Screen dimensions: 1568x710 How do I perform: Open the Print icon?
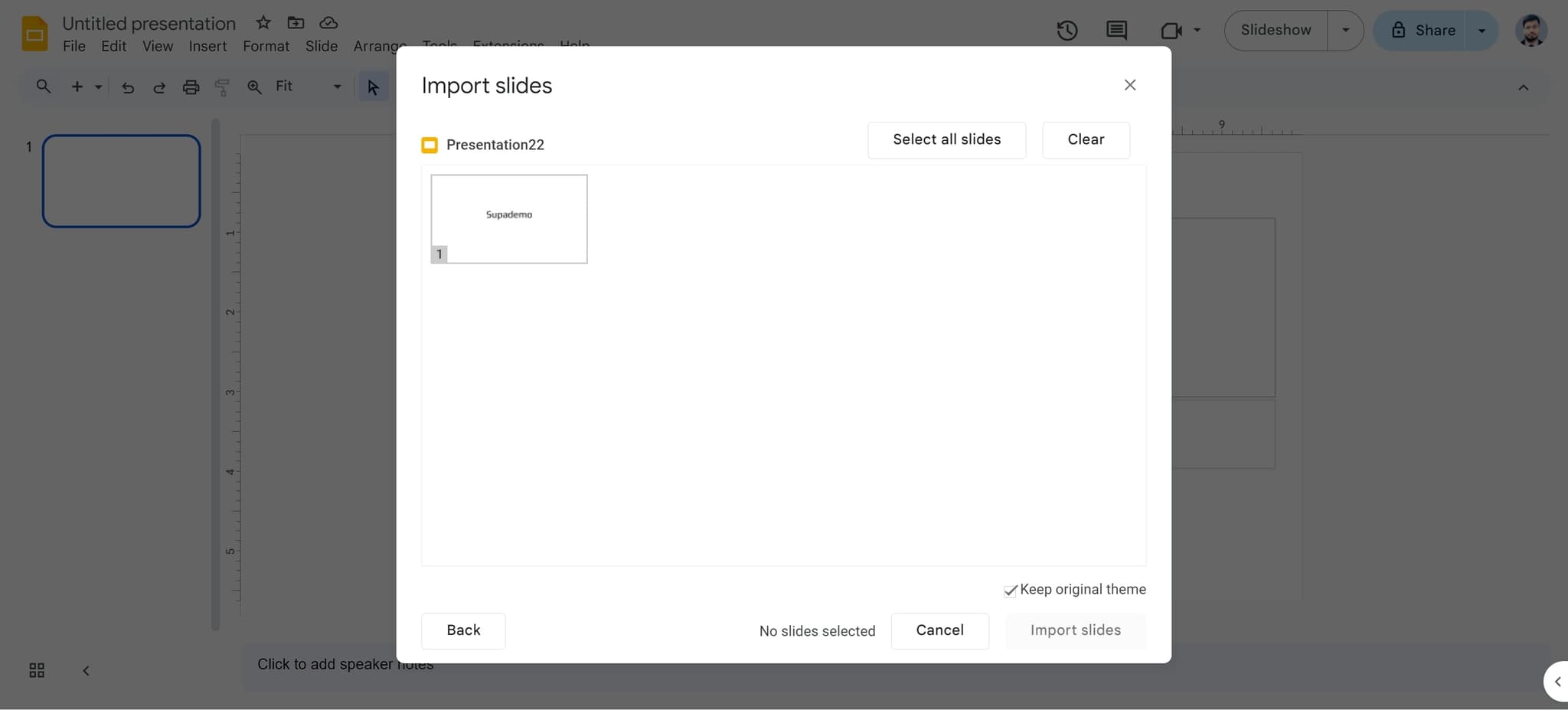pyautogui.click(x=190, y=87)
